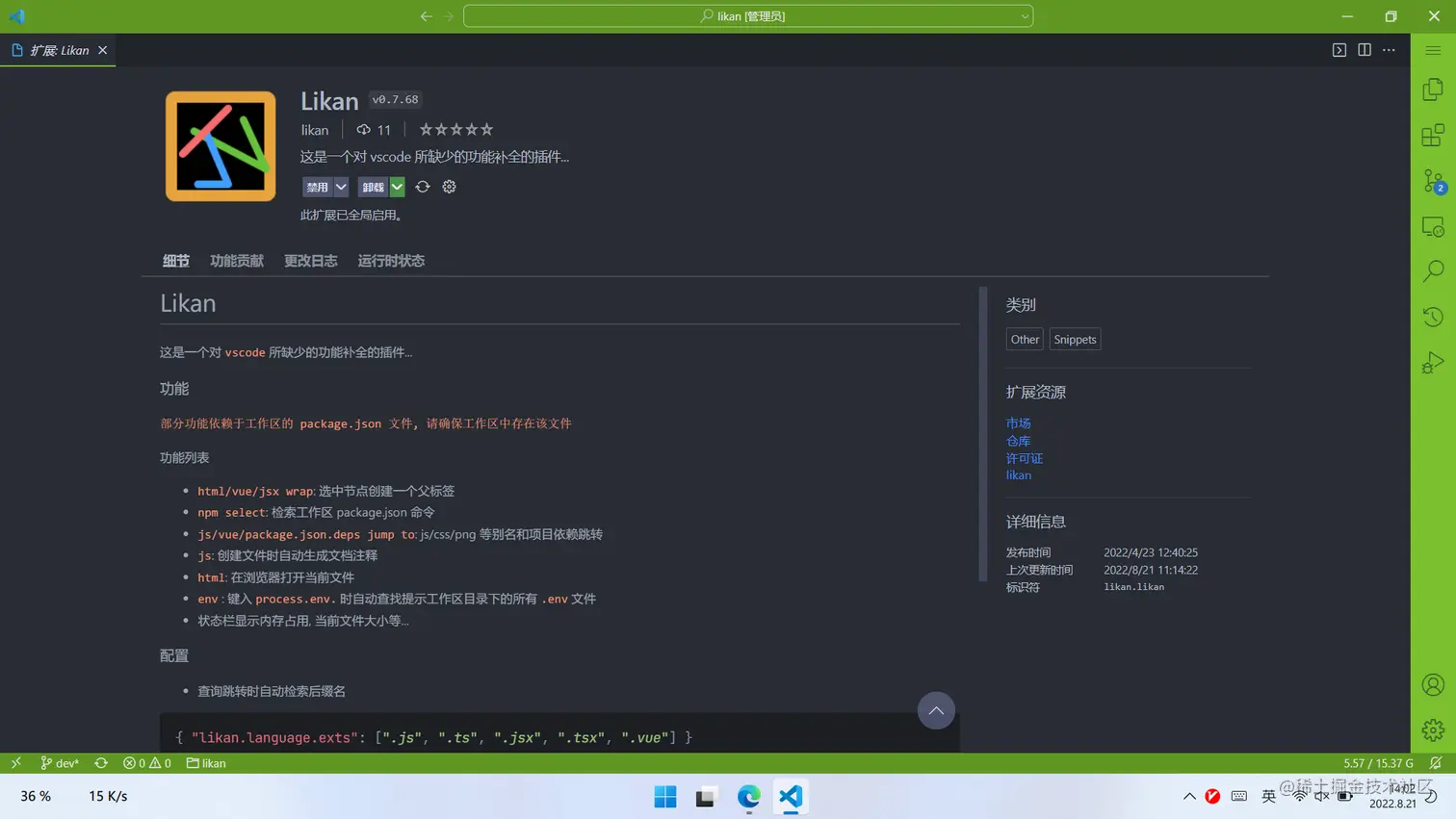The height and width of the screenshot is (819, 1456).
Task: Open the editor More Actions ellipsis
Action: 1389,50
